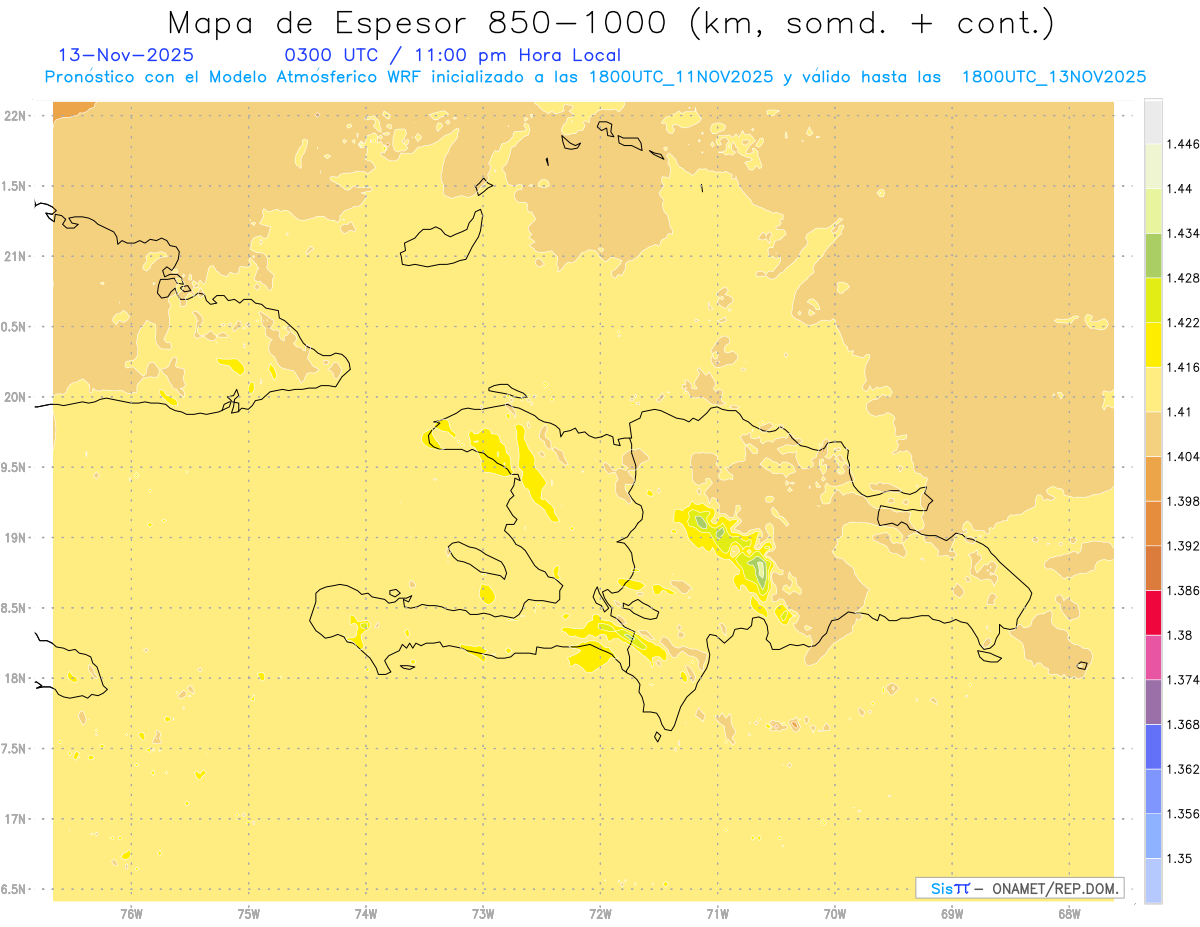Select the date label '13-Nov-2025'
Screen dimensions: 1200x927
(x=127, y=55)
